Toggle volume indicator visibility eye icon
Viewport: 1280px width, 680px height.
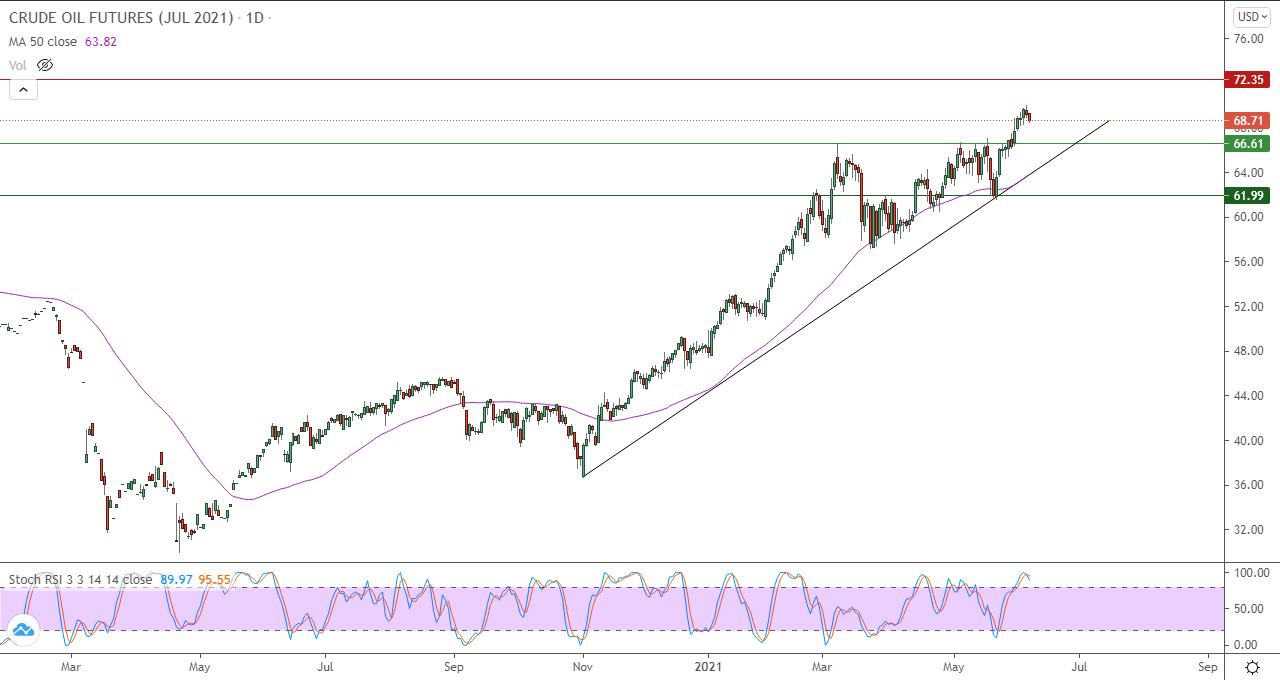click(44, 65)
